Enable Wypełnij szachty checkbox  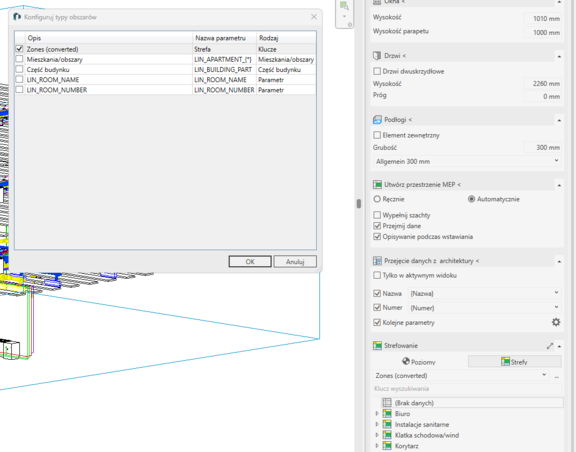tap(377, 215)
